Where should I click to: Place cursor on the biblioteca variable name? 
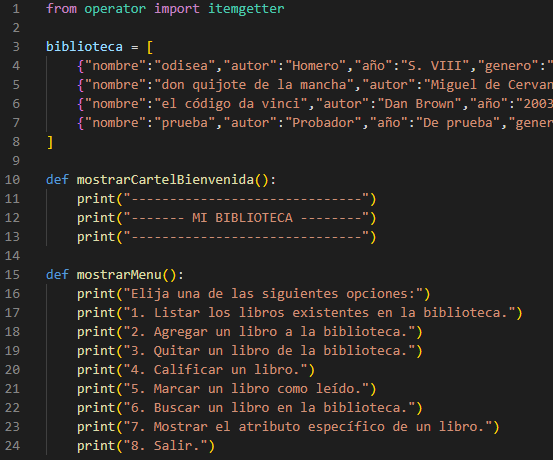click(84, 47)
